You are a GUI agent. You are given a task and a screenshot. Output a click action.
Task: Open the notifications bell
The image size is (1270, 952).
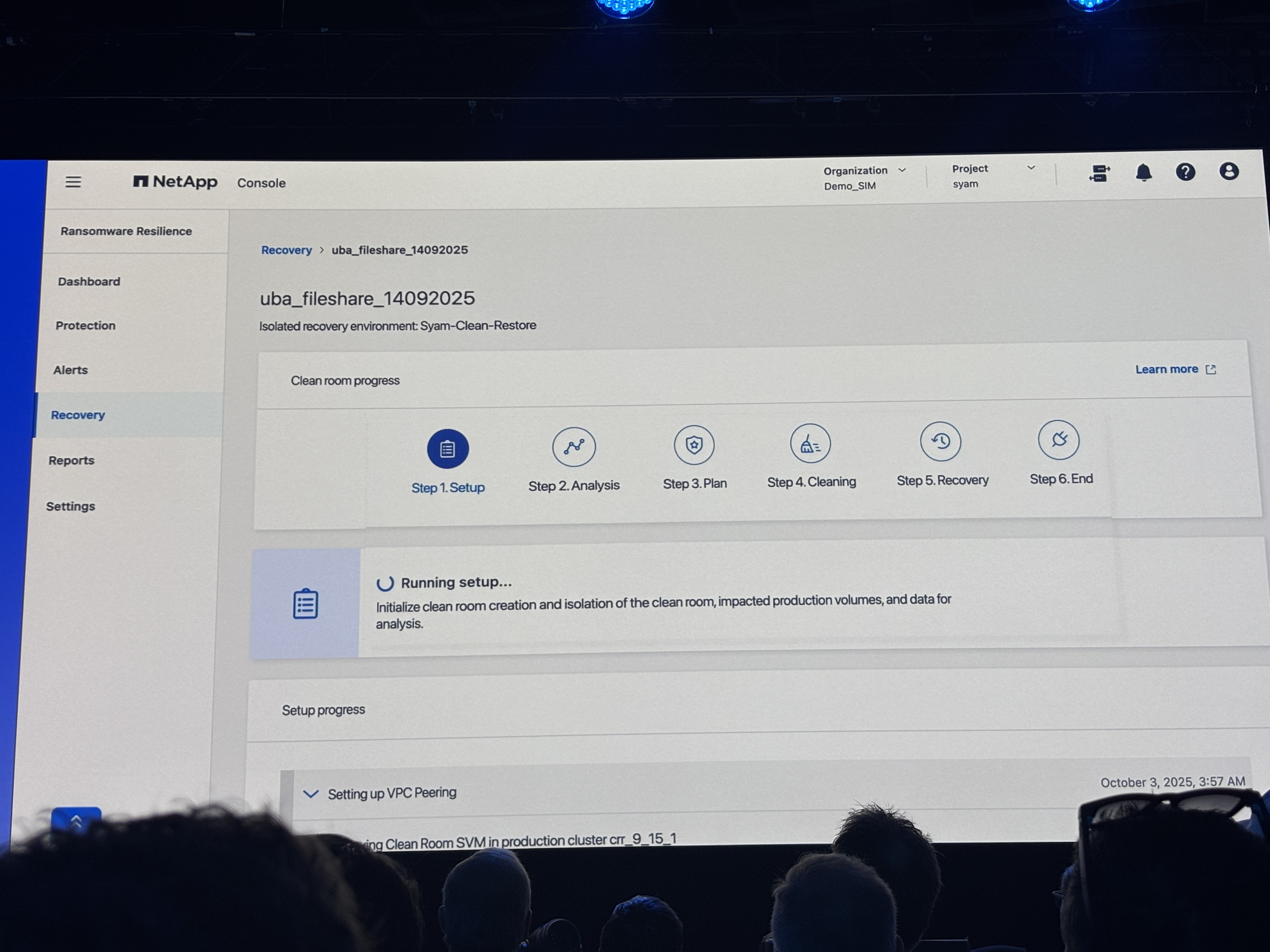1144,173
